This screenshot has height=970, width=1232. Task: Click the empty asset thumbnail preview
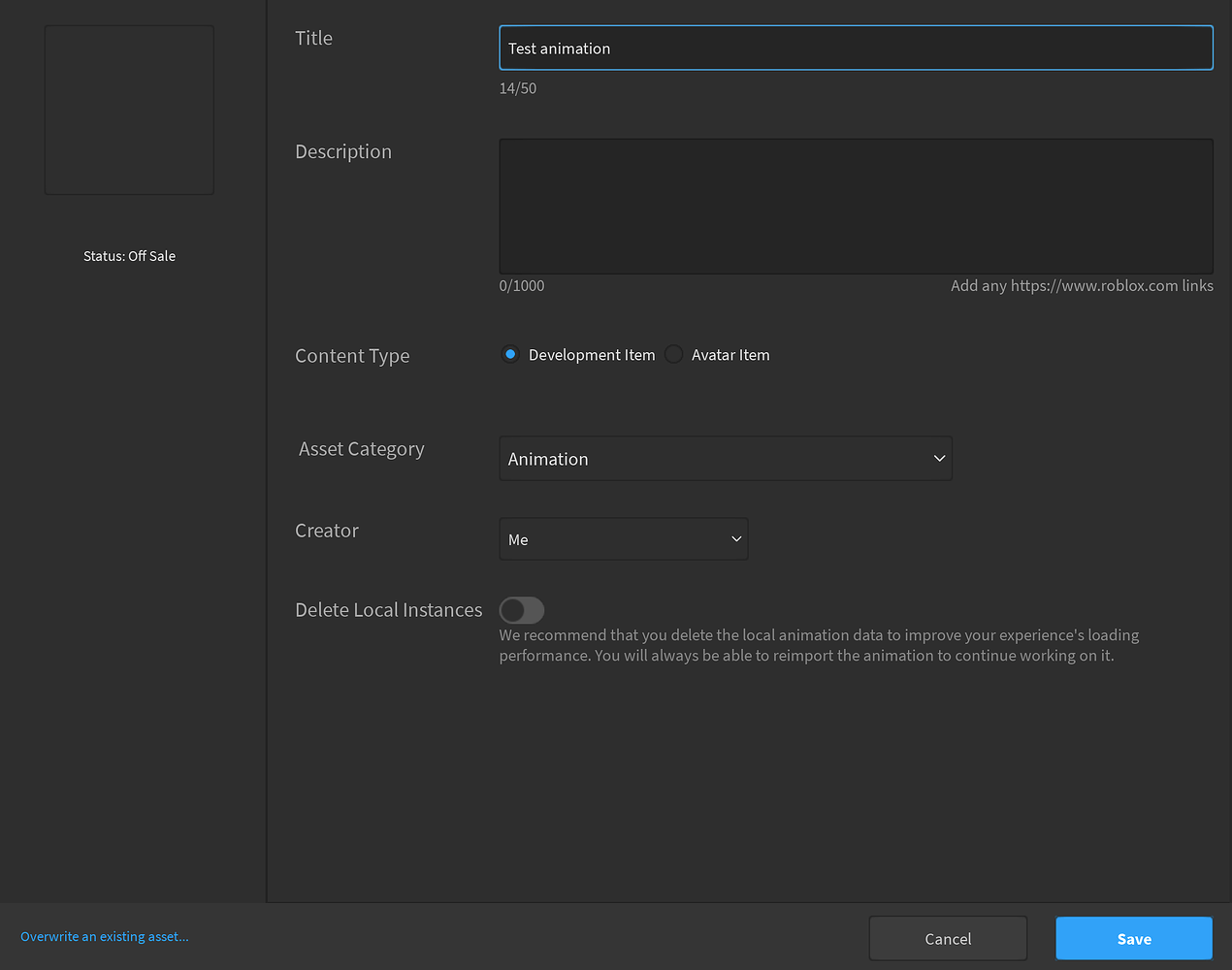click(128, 109)
